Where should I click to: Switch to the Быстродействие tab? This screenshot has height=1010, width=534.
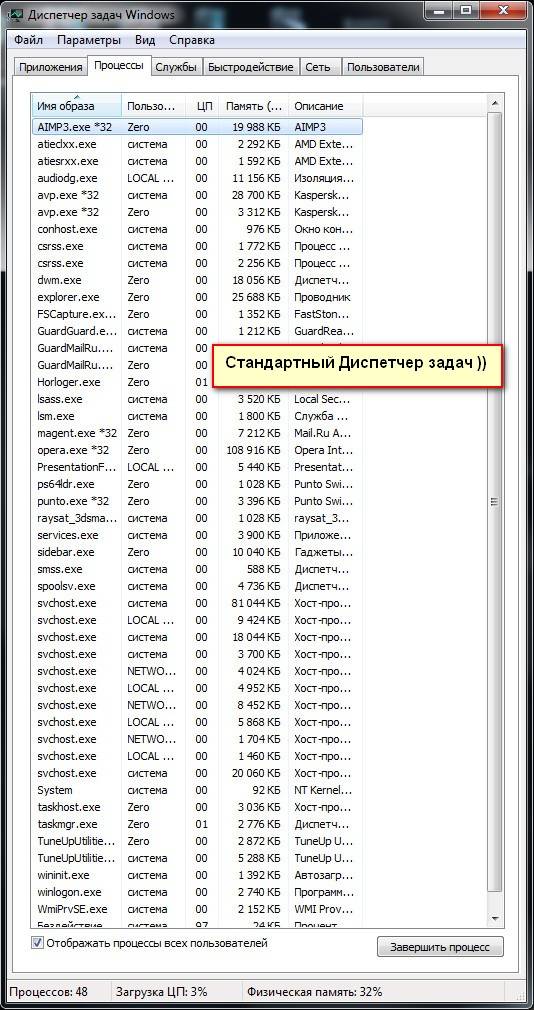(251, 67)
